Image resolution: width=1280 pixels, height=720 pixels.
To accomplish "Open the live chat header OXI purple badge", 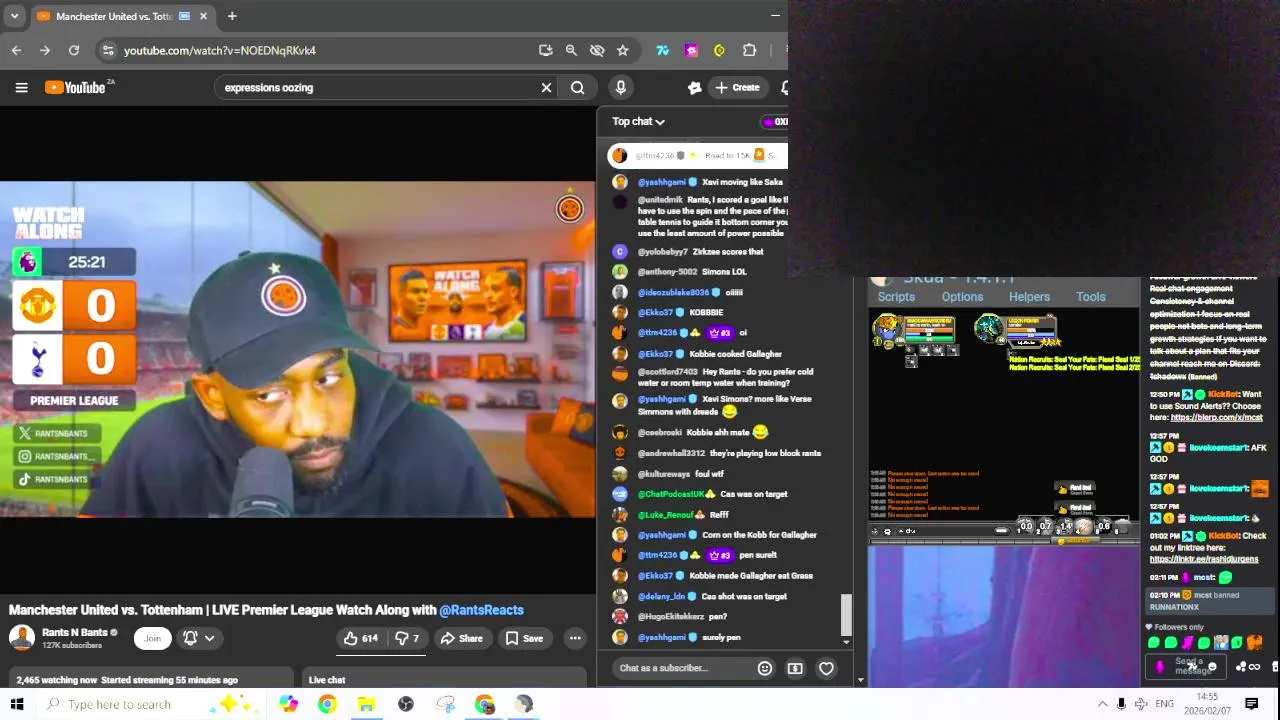I will click(776, 121).
